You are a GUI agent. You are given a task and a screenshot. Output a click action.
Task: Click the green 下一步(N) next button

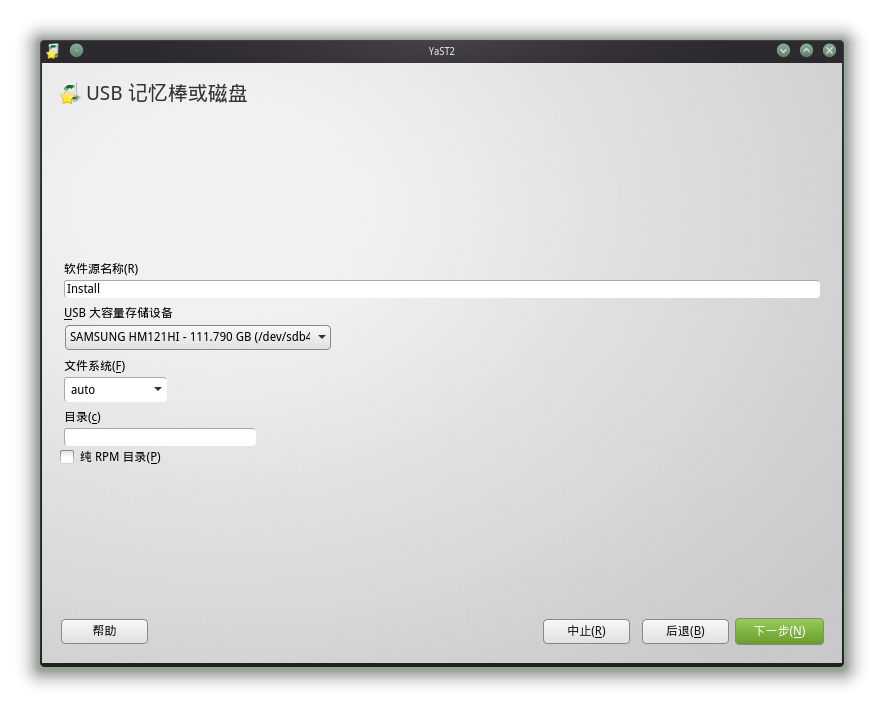tap(779, 631)
